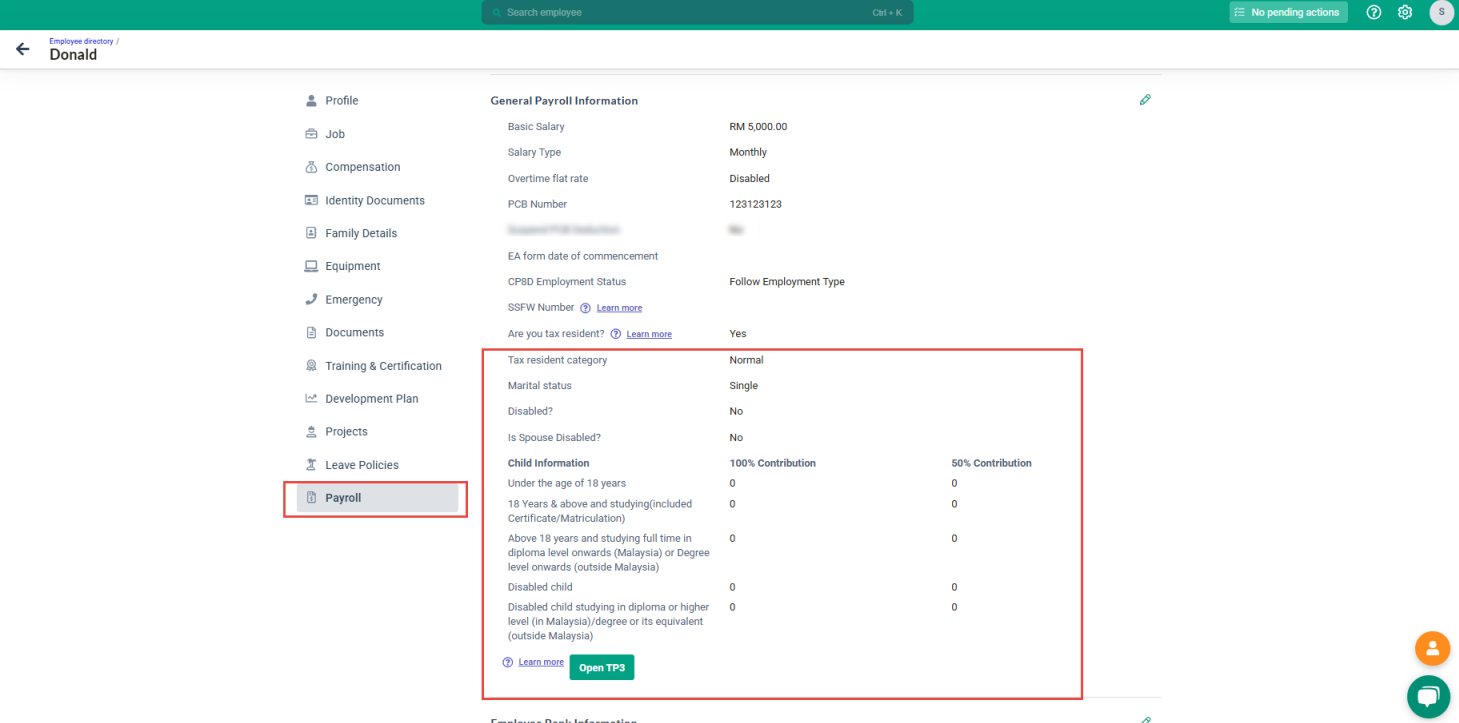Open the Employee directory breadcrumb link

81,41
